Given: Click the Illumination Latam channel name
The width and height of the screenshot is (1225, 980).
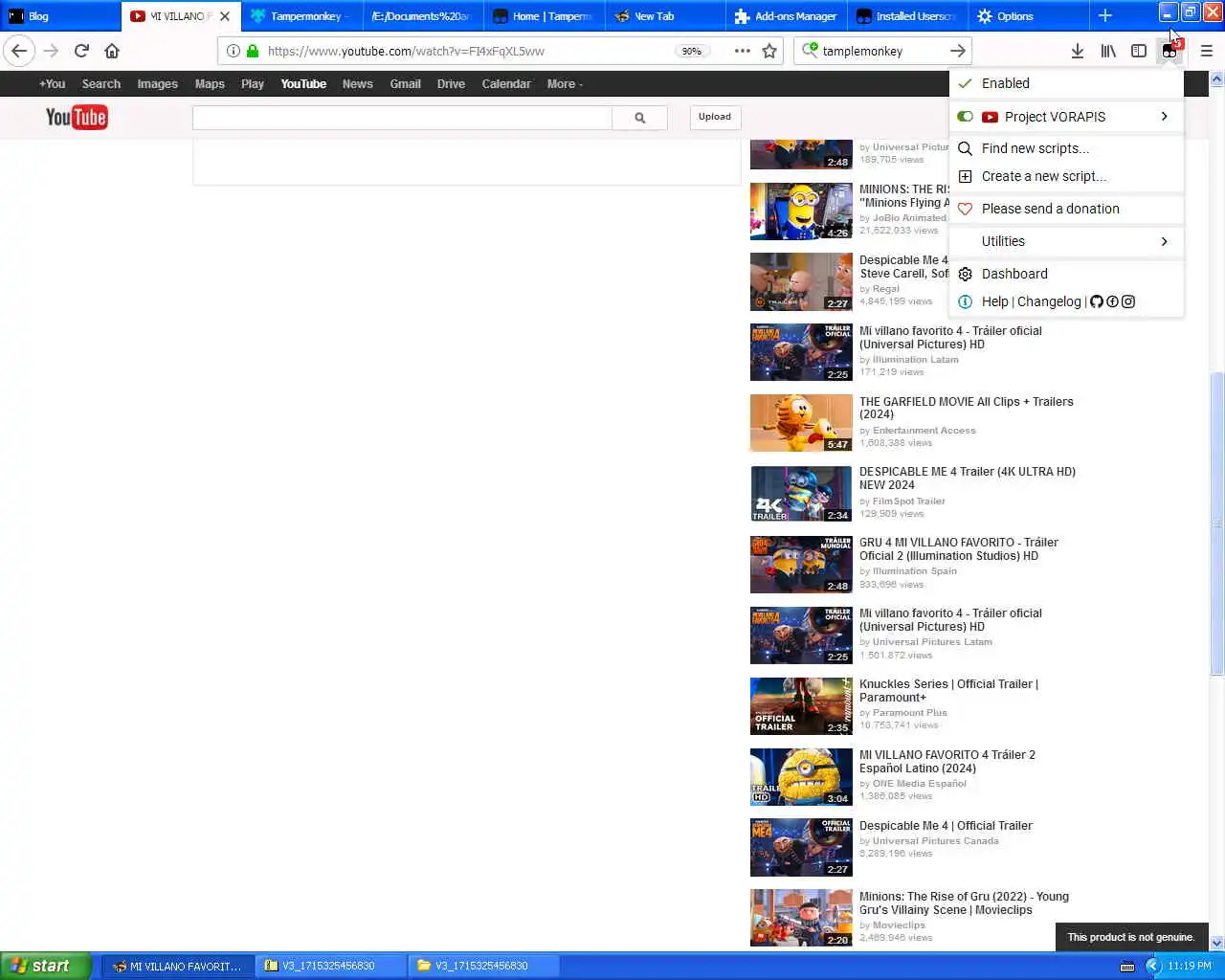Looking at the screenshot, I should (x=915, y=360).
